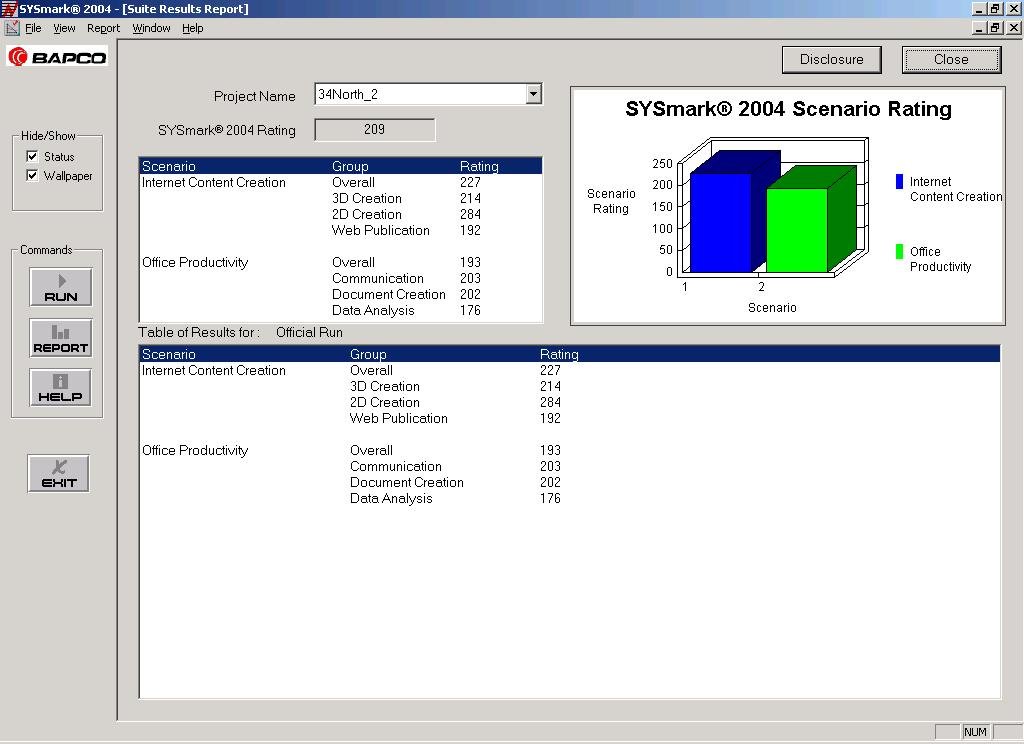The image size is (1024, 744).
Task: Click the BAPCo logo
Action: [57, 57]
